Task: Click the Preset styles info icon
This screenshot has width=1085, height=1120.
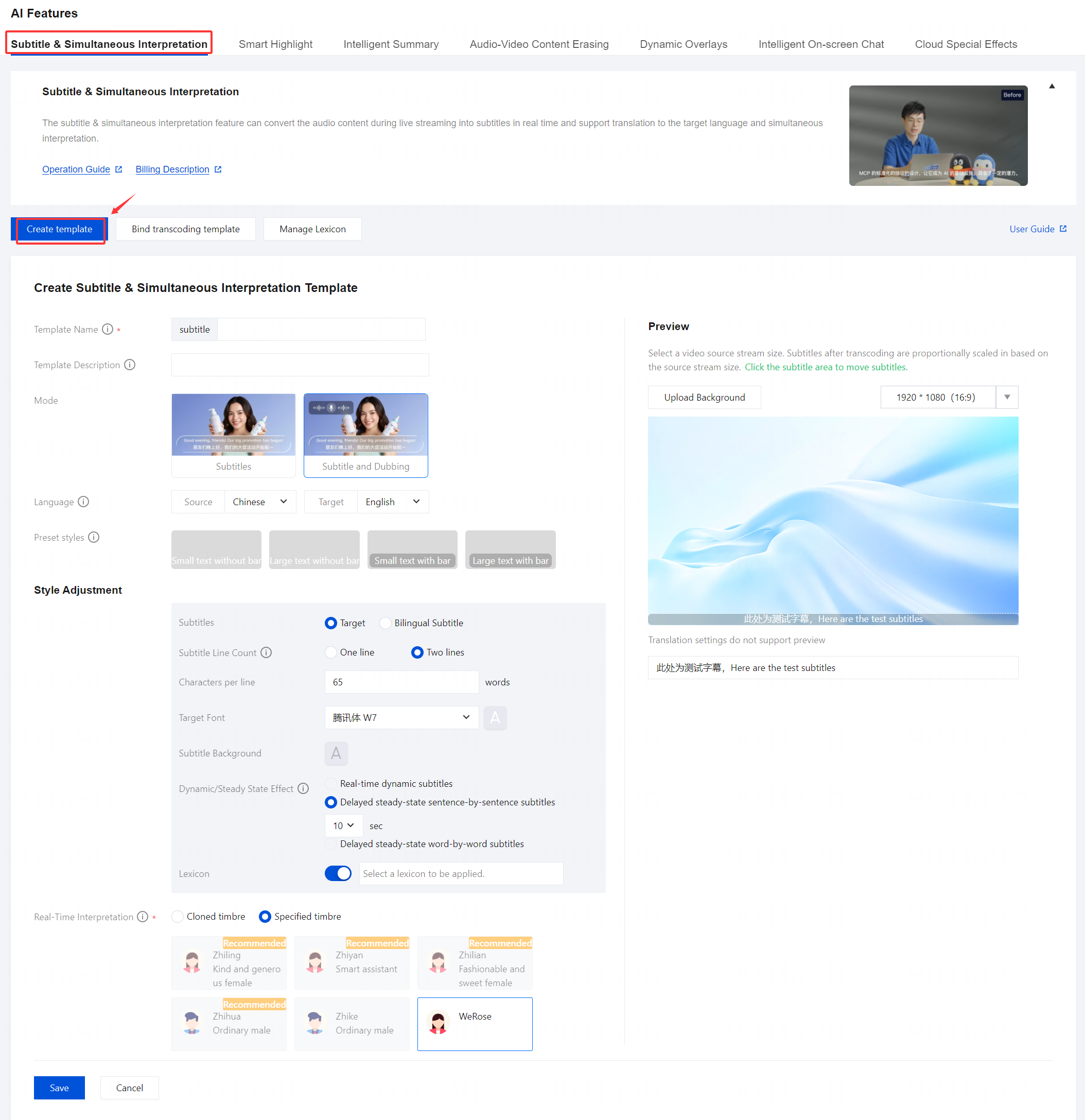Action: point(94,537)
